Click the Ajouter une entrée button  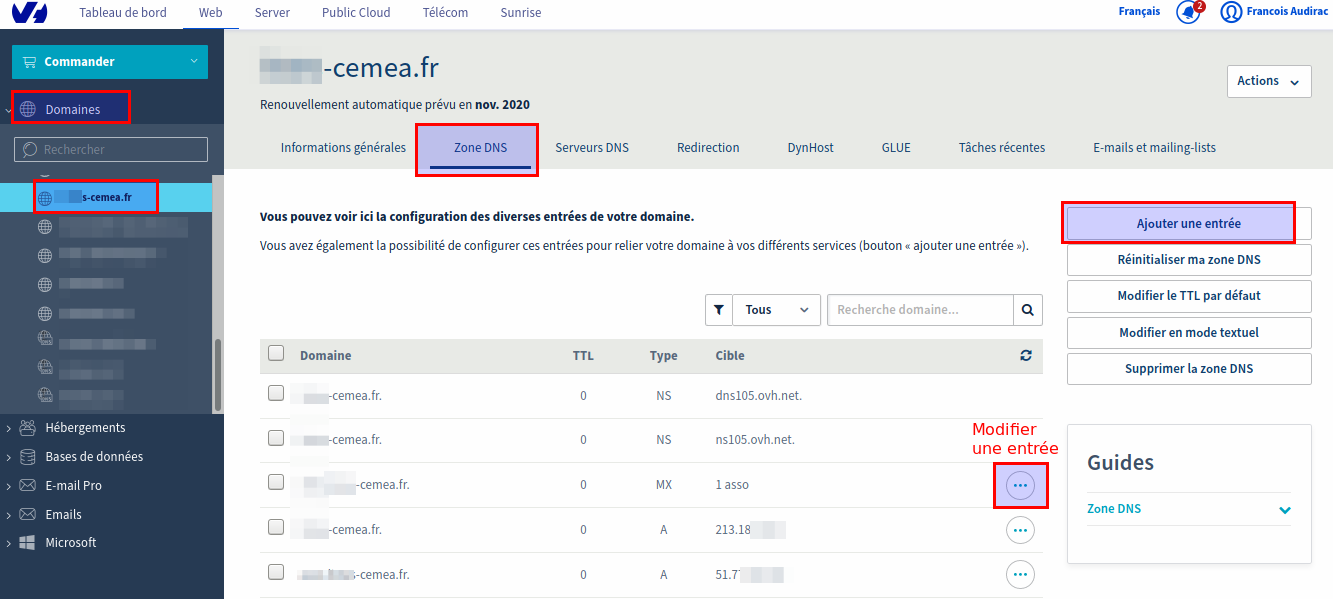(x=1189, y=224)
